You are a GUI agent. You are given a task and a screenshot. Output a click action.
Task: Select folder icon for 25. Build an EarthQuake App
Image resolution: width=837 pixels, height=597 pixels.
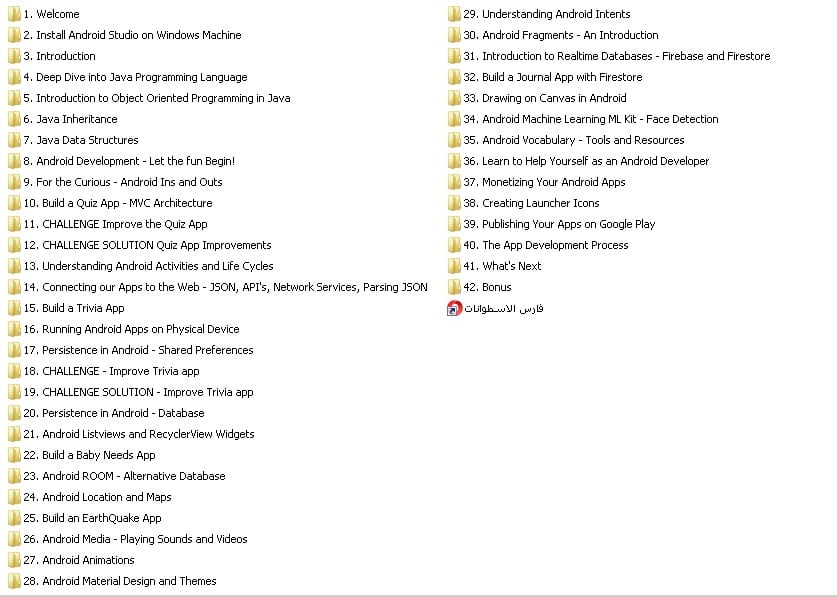tap(14, 518)
